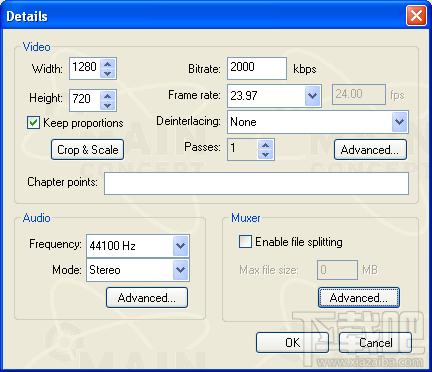Screen dimensions: 432x372
Task: Decrease Height with the down arrow
Action: pyautogui.click(x=107, y=105)
